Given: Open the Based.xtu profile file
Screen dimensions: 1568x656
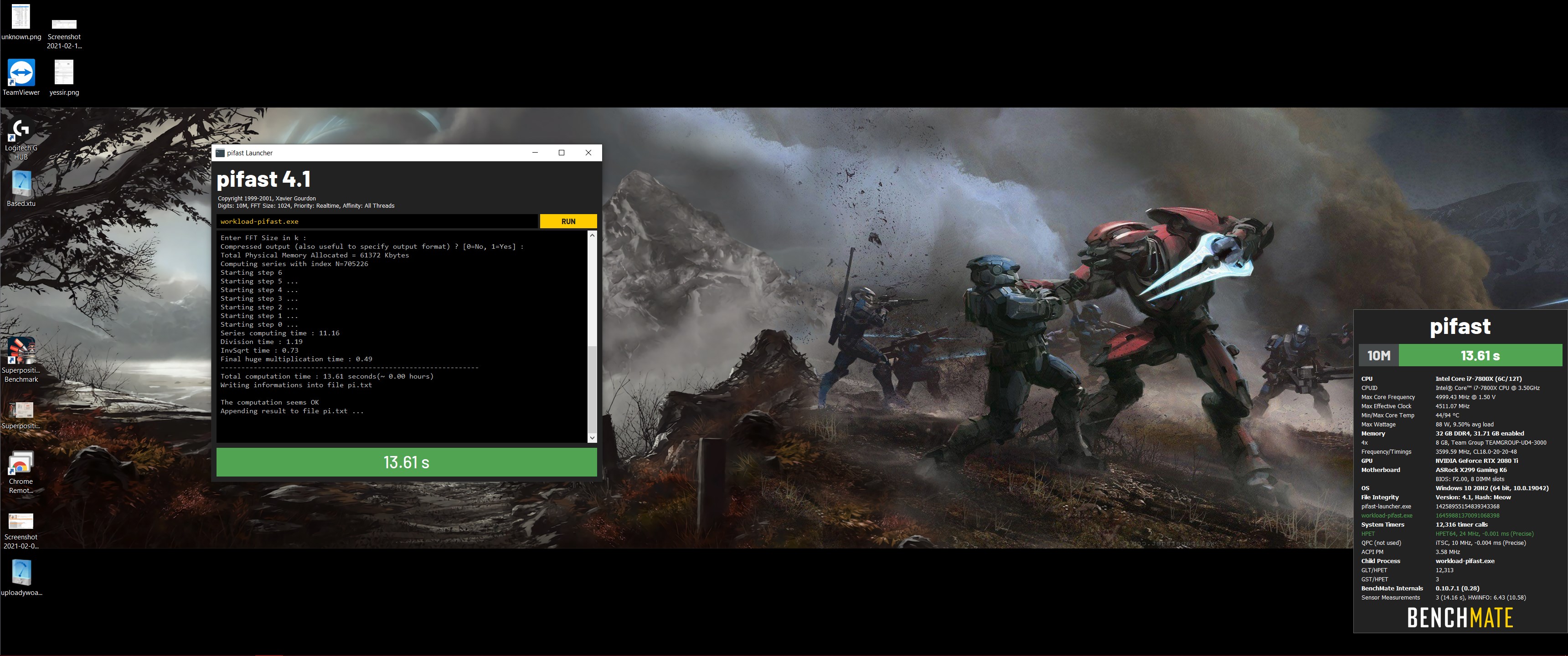Looking at the screenshot, I should click(x=21, y=189).
